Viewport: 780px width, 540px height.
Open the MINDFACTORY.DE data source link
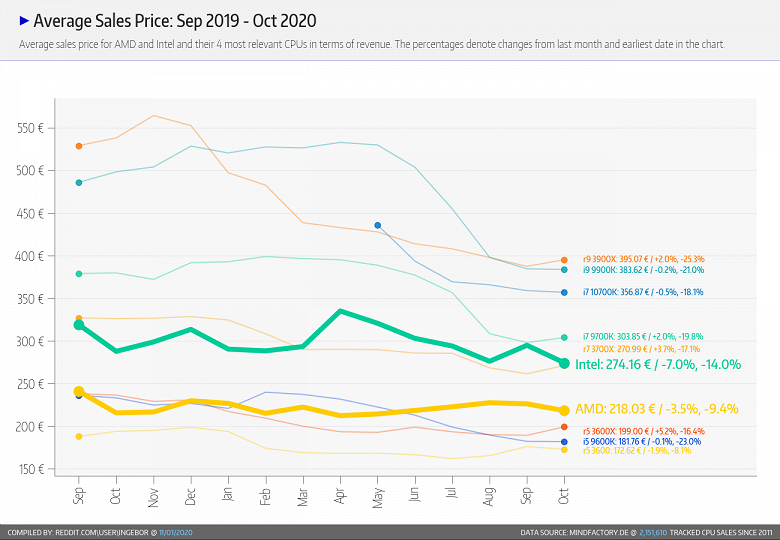click(x=600, y=532)
